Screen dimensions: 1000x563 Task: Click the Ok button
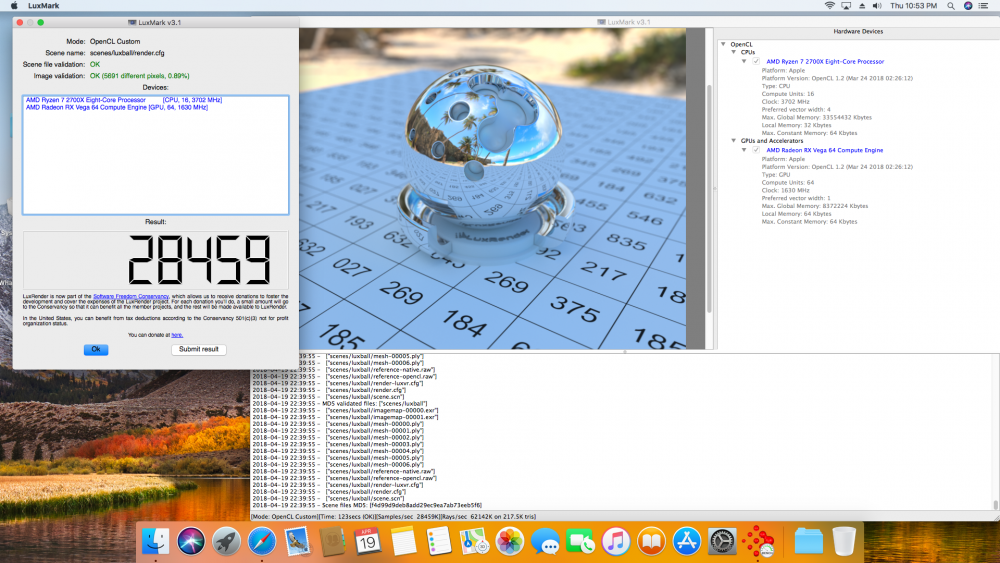(x=96, y=349)
